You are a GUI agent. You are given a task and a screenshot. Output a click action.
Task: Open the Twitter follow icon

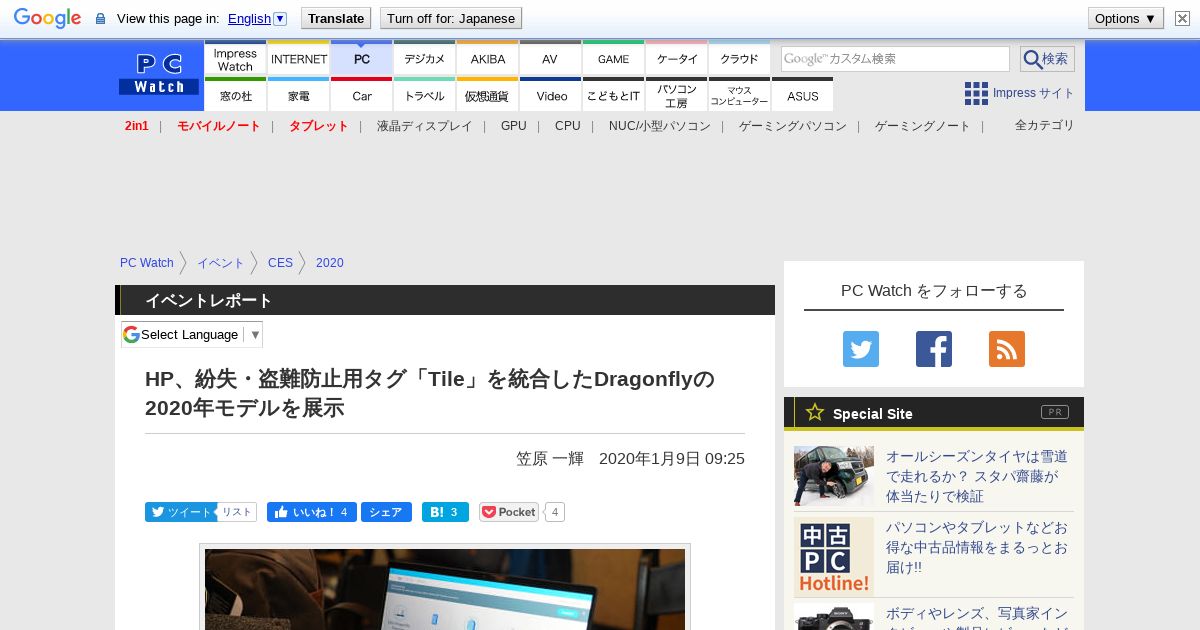[861, 349]
